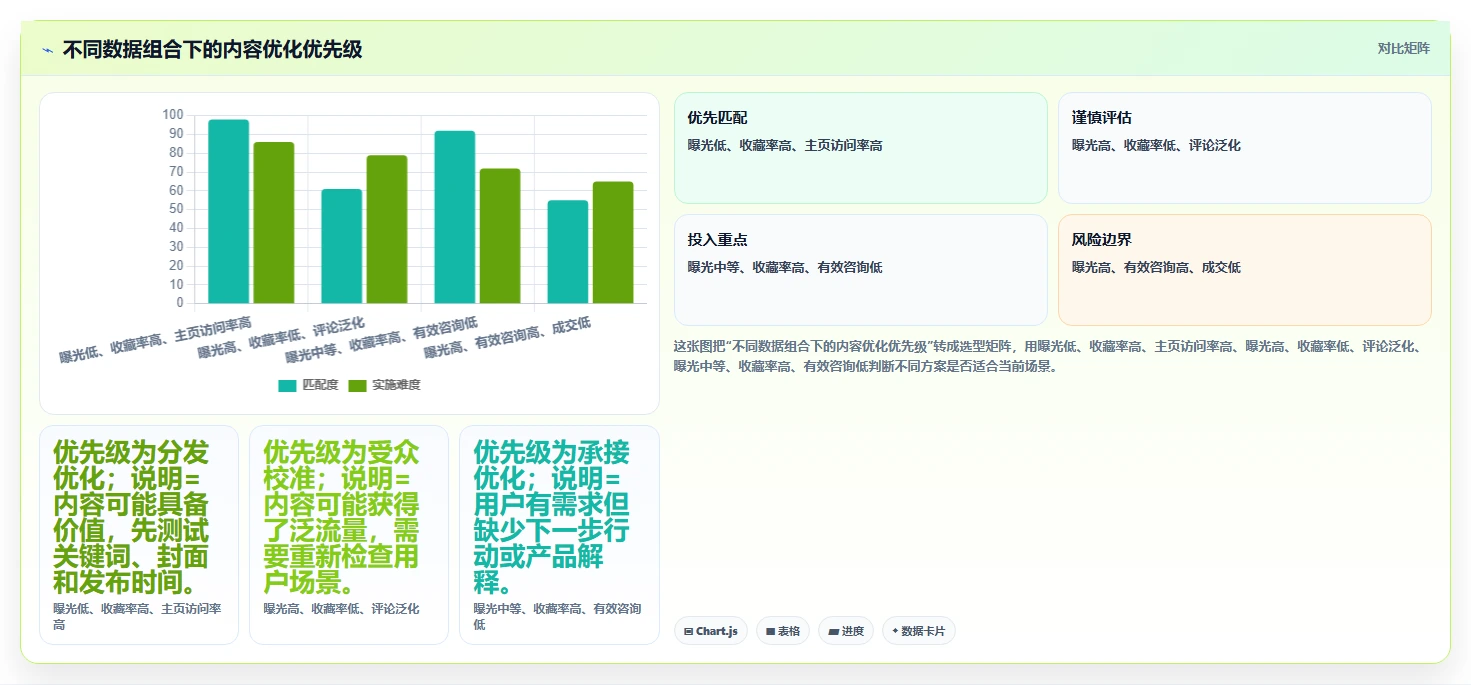
Task: Toggle the 实施难度 legend item
Action: [x=384, y=385]
